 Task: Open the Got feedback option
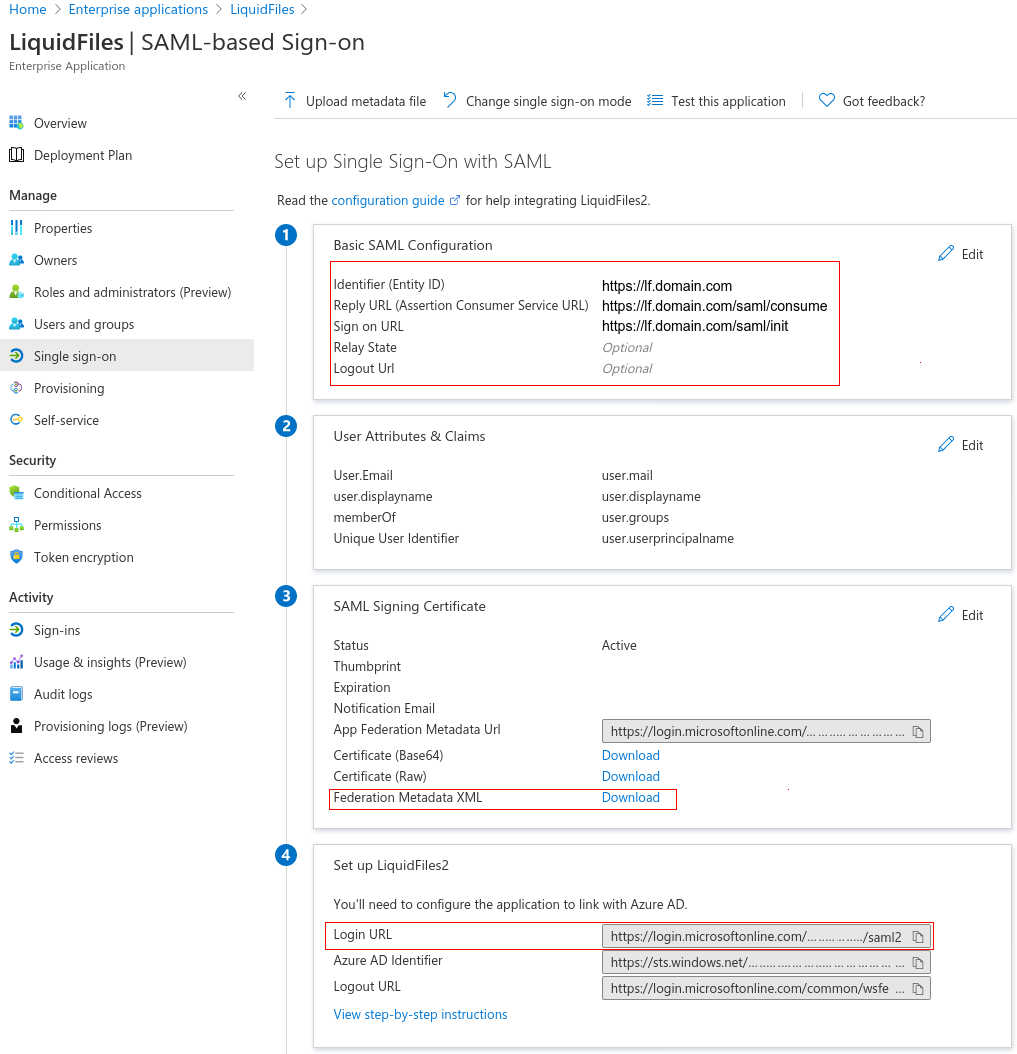872,101
